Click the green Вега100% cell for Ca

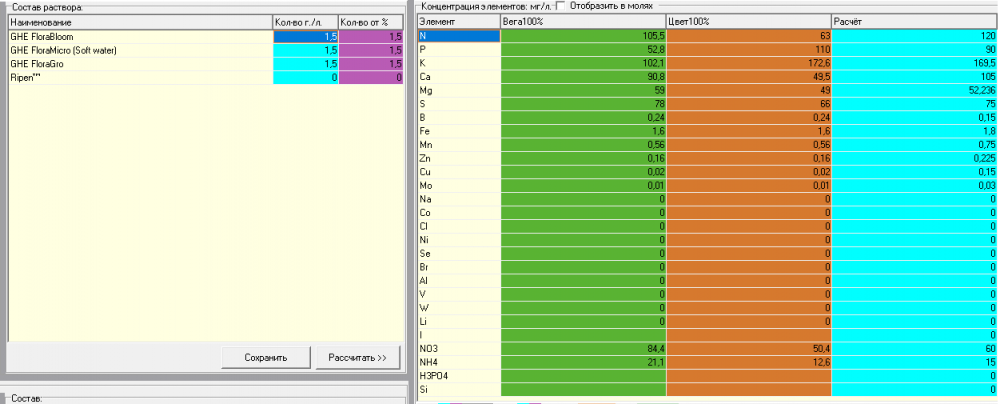coord(583,77)
